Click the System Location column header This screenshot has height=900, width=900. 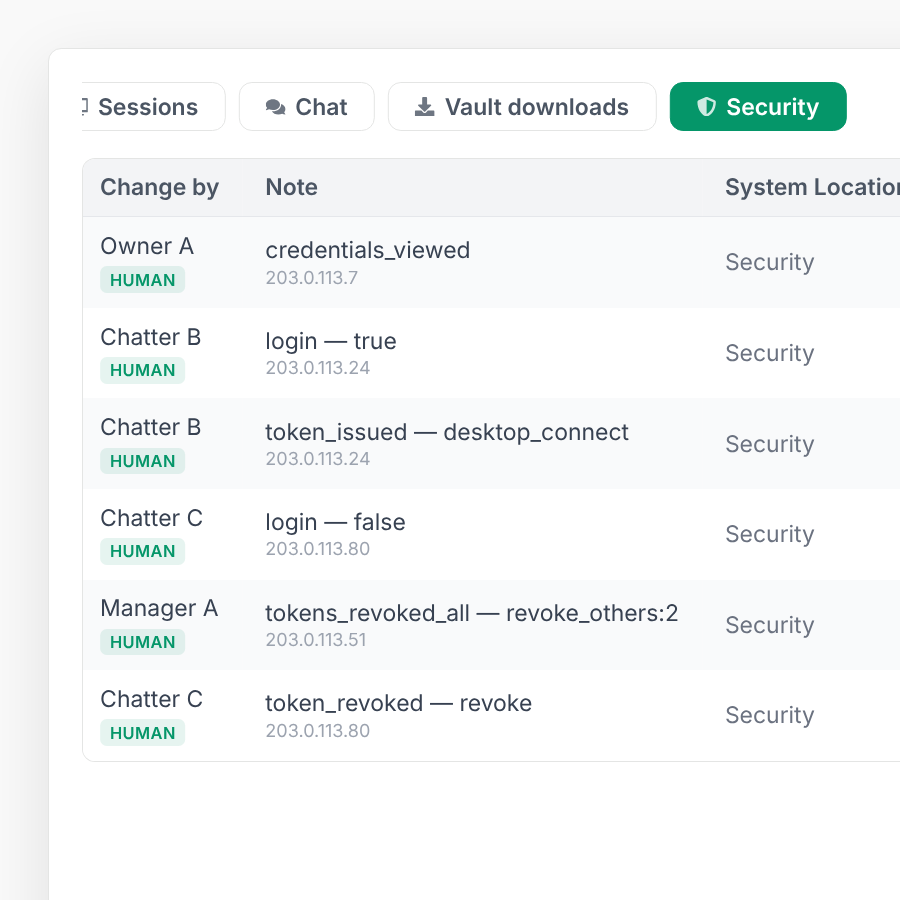point(812,187)
